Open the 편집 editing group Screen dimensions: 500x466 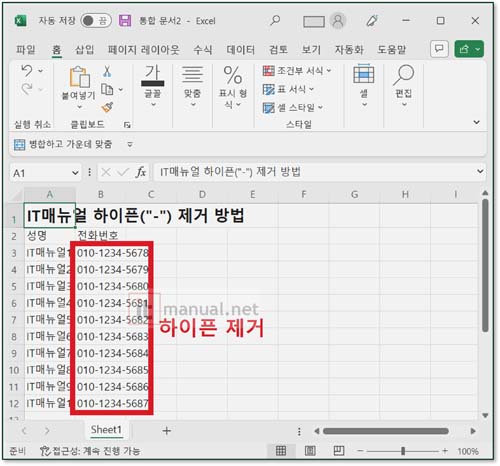[x=404, y=86]
